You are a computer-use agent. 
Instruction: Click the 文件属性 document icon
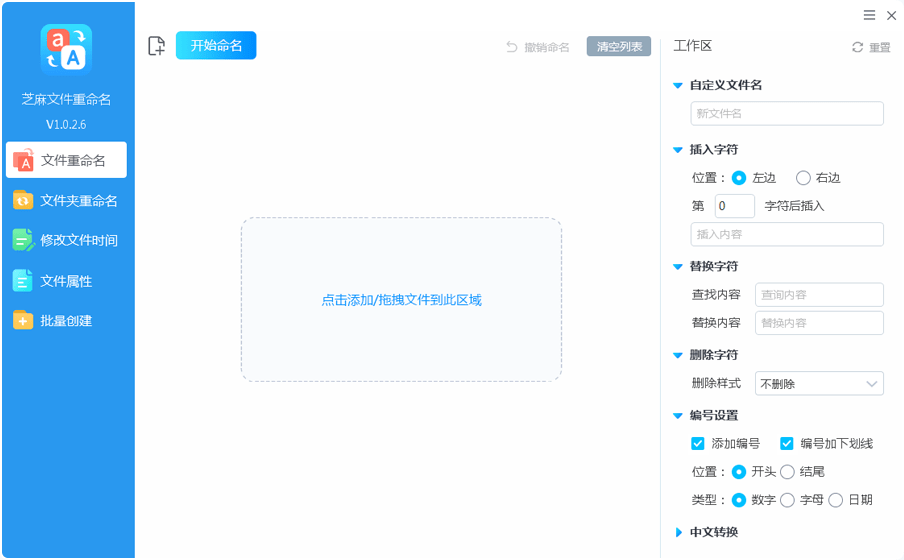[x=22, y=281]
